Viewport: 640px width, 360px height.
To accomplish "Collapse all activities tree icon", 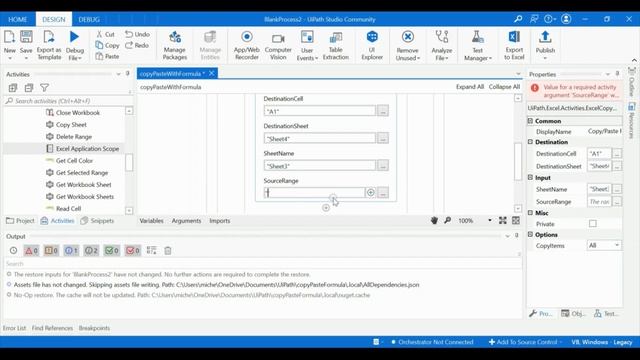I will click(x=29, y=87).
